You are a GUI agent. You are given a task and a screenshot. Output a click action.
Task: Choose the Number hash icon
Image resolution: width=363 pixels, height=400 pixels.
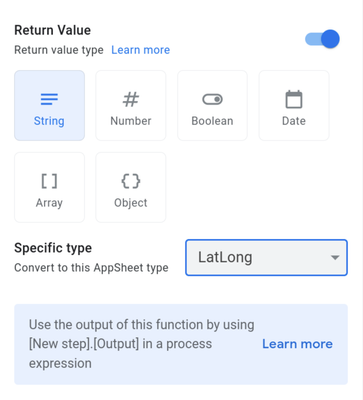(131, 99)
